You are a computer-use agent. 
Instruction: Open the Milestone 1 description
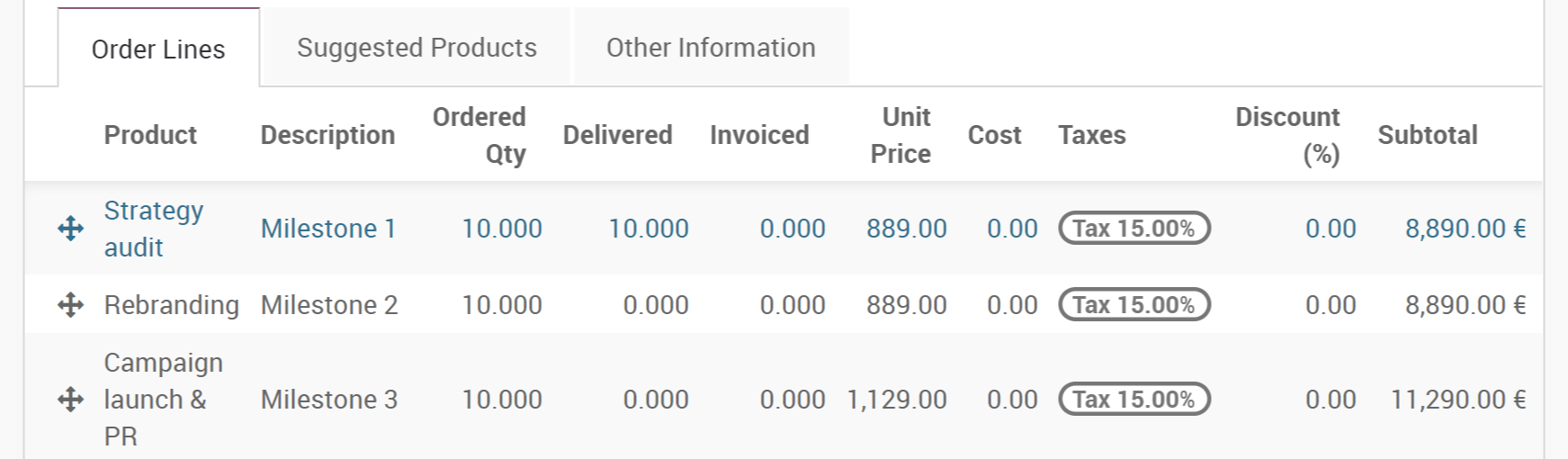[328, 229]
